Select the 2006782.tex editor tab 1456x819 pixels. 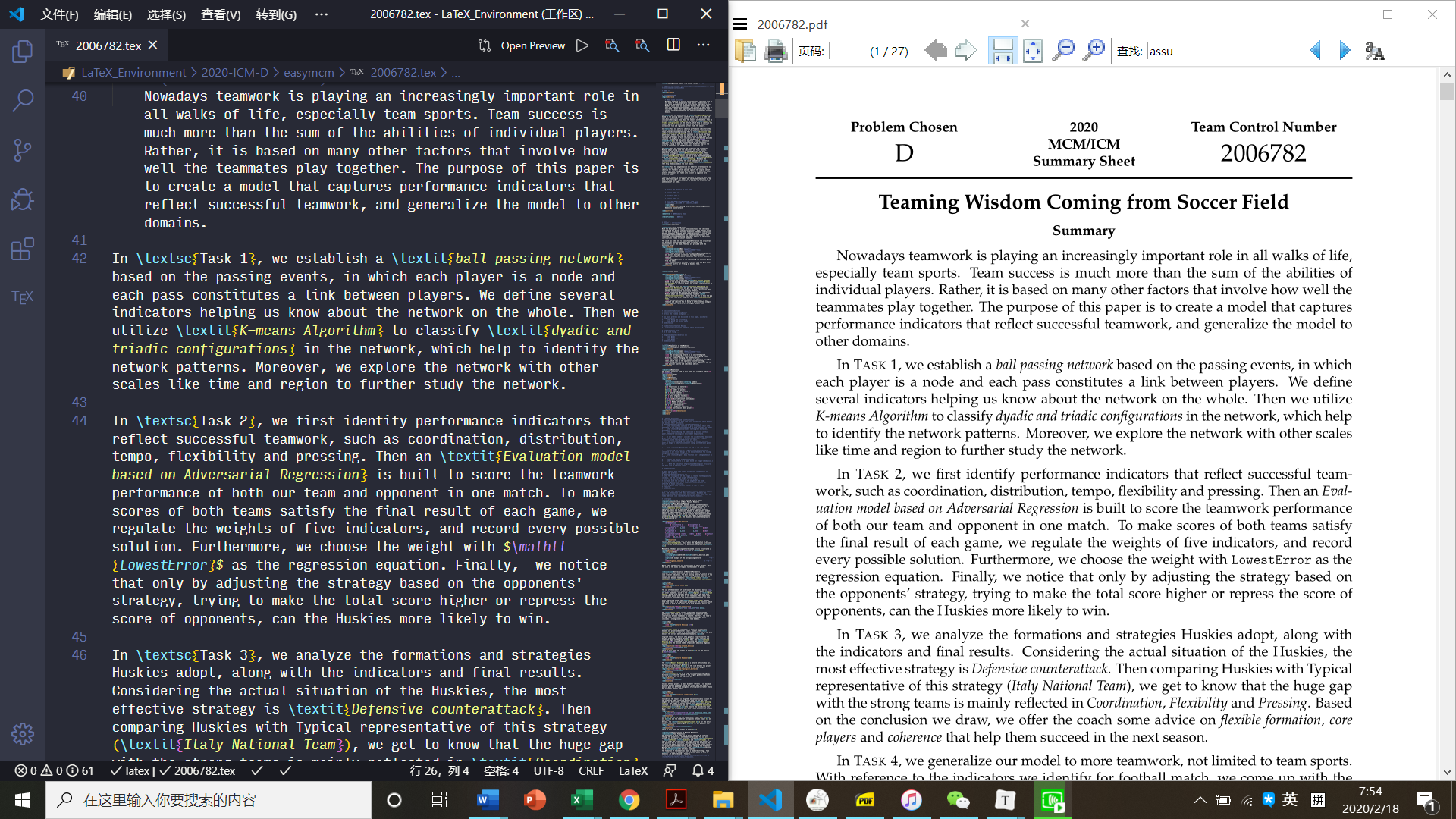coord(108,45)
